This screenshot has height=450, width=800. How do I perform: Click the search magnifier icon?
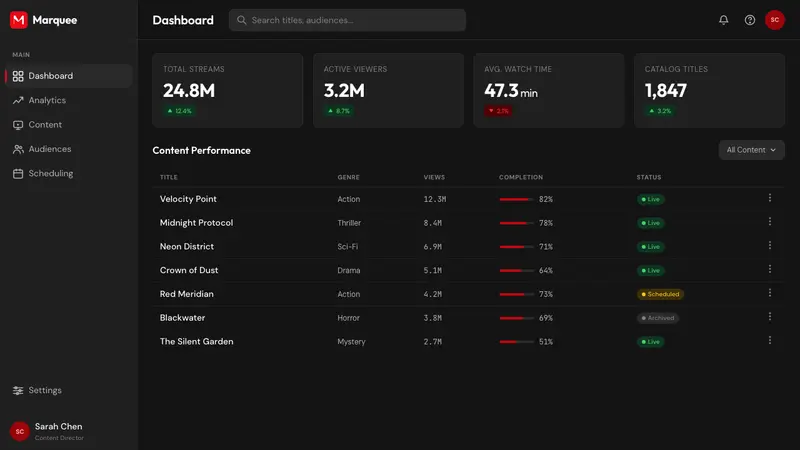coord(242,20)
